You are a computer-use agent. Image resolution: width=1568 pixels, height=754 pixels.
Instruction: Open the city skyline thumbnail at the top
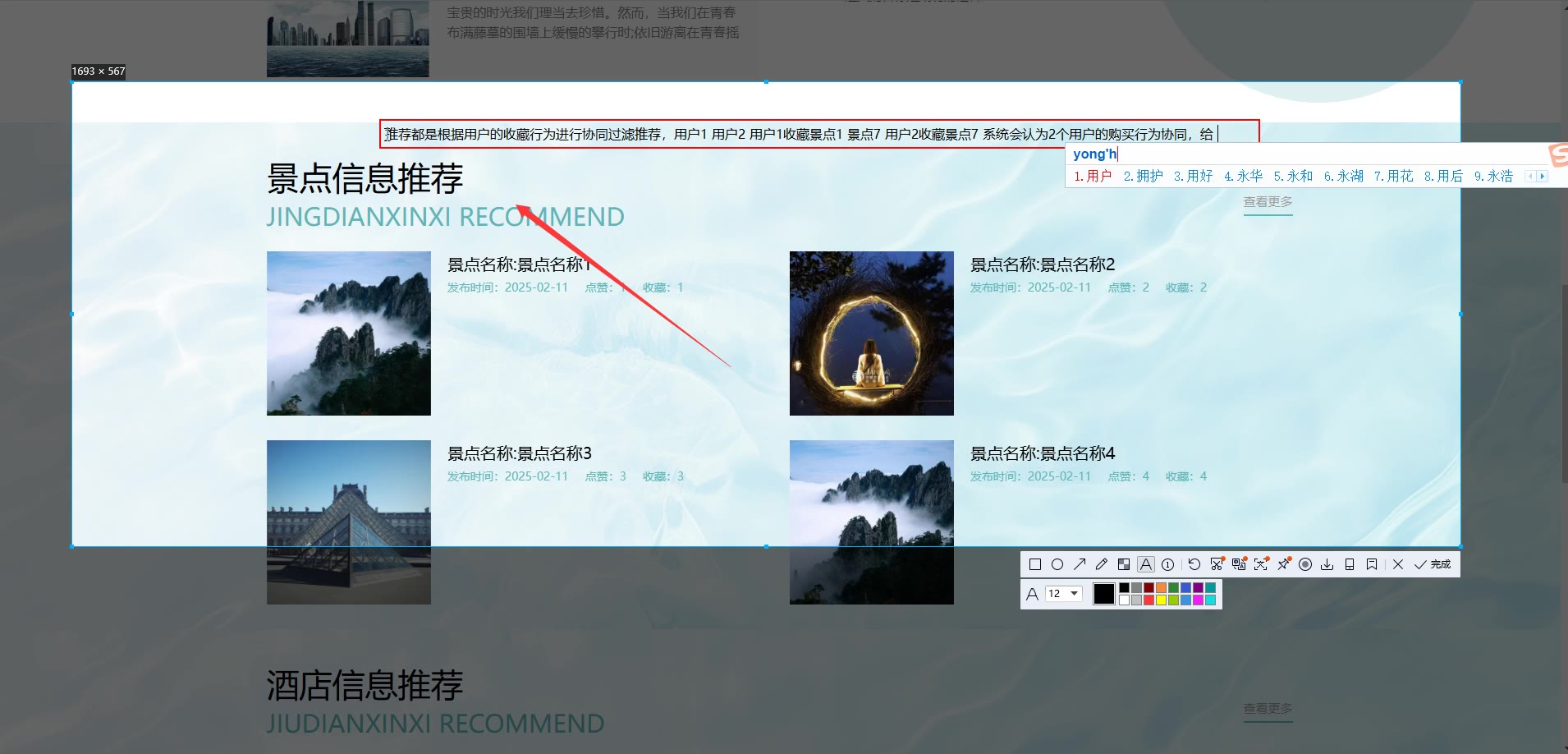(x=348, y=39)
